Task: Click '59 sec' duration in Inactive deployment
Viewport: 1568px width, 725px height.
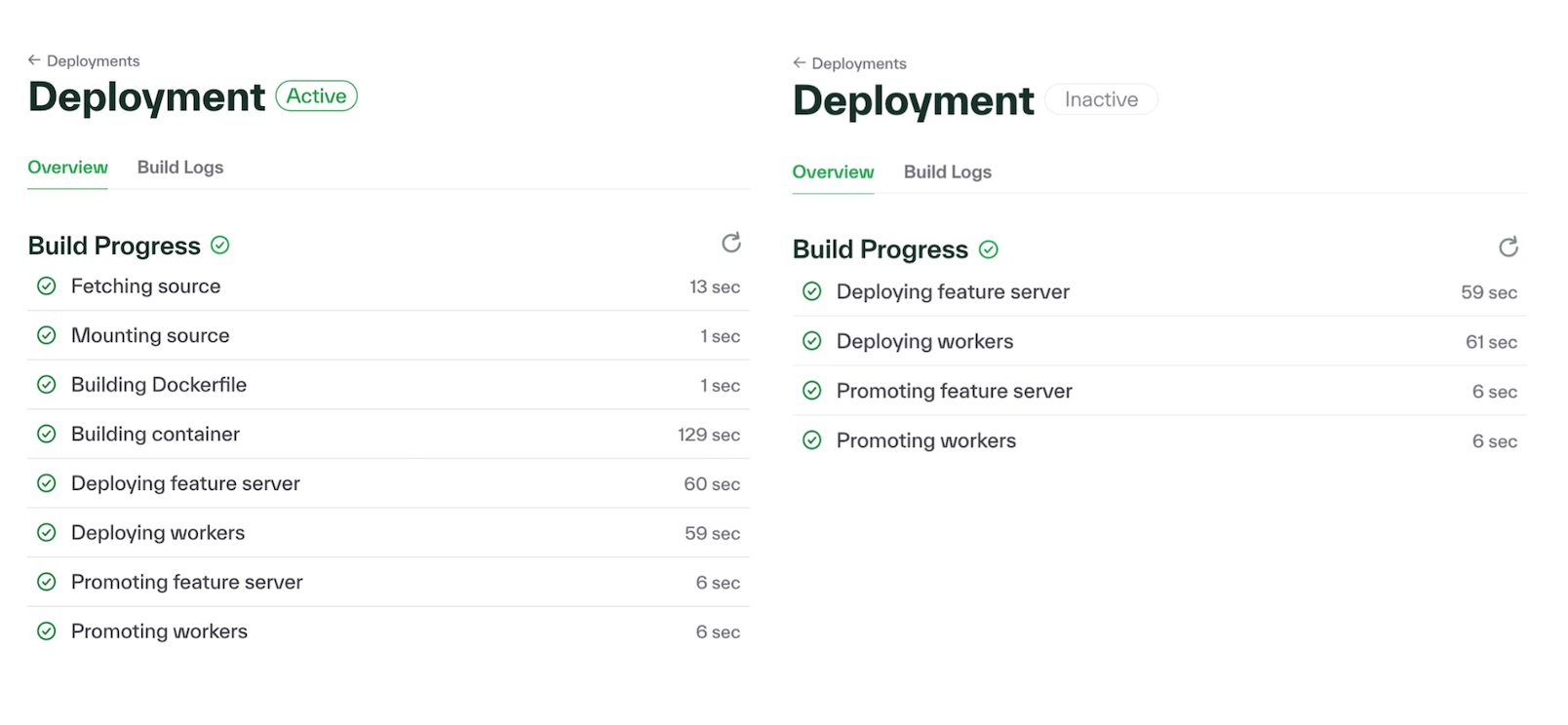Action: point(1489,292)
